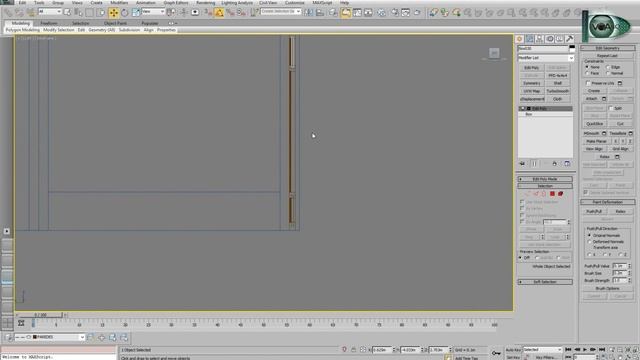Select the Edge constraint radio button
Screen dimensions: 640x360
click(608, 67)
